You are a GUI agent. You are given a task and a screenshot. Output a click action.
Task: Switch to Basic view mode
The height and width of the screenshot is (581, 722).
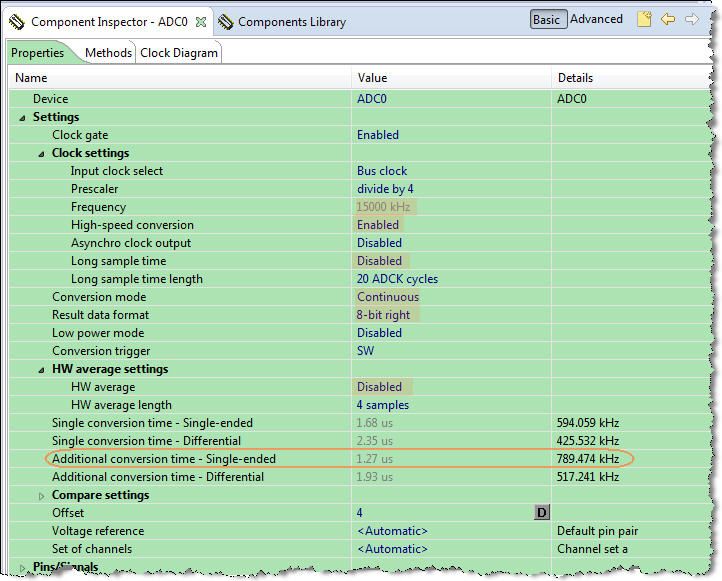coord(548,19)
